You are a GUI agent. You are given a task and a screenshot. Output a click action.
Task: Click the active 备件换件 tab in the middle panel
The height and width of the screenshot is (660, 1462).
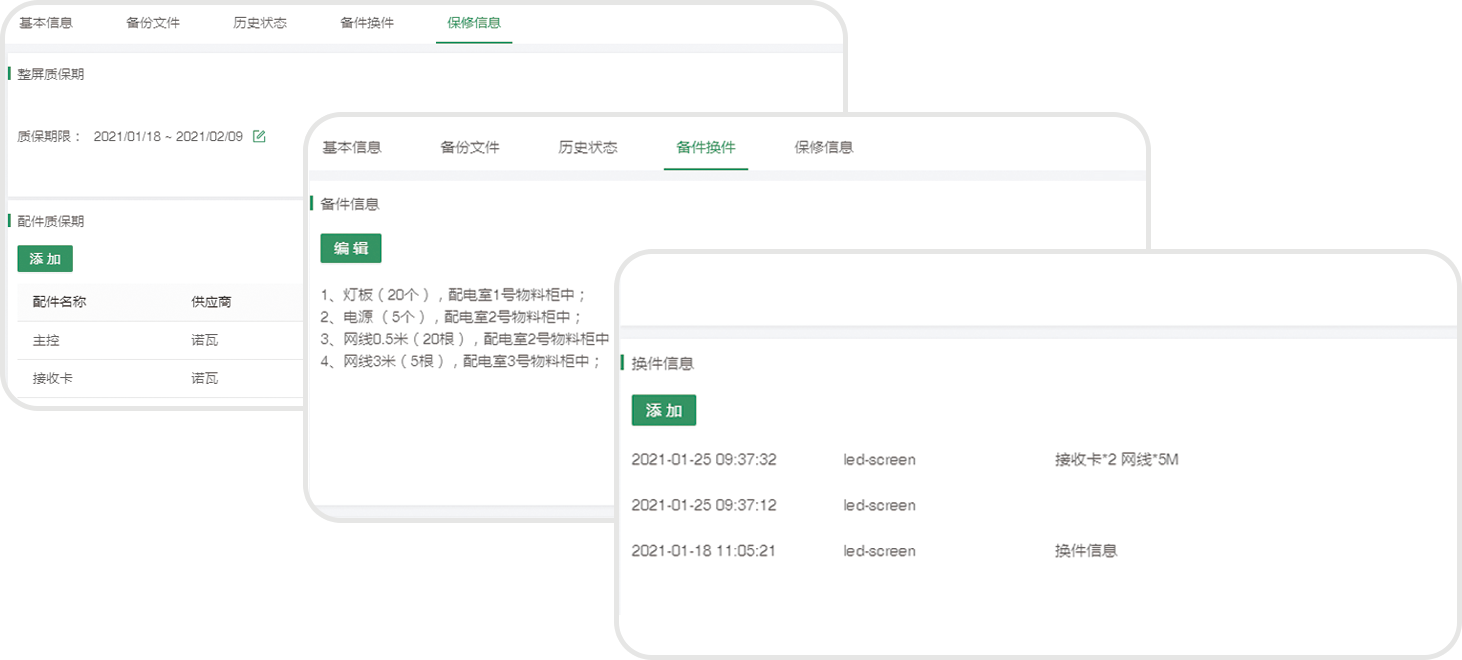706,148
